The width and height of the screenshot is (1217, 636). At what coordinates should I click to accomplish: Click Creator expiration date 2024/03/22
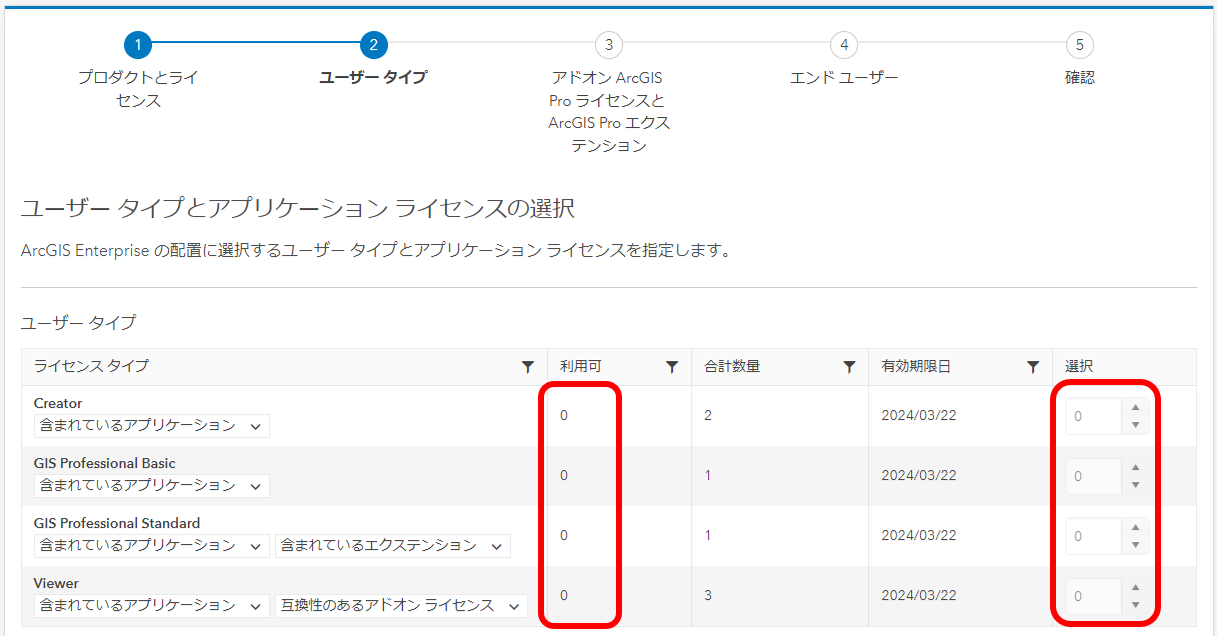[919, 416]
